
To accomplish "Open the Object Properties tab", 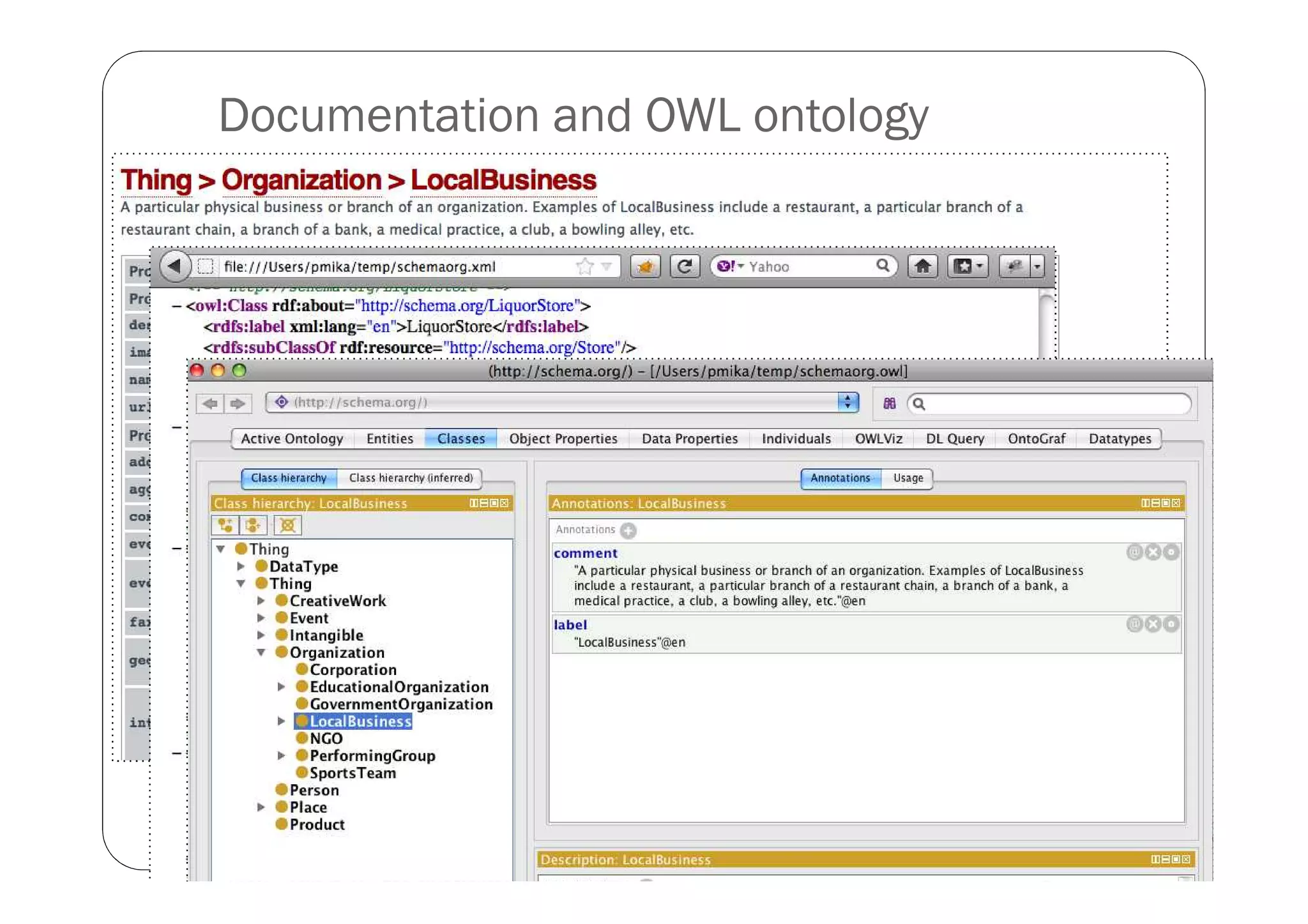I will pyautogui.click(x=563, y=439).
